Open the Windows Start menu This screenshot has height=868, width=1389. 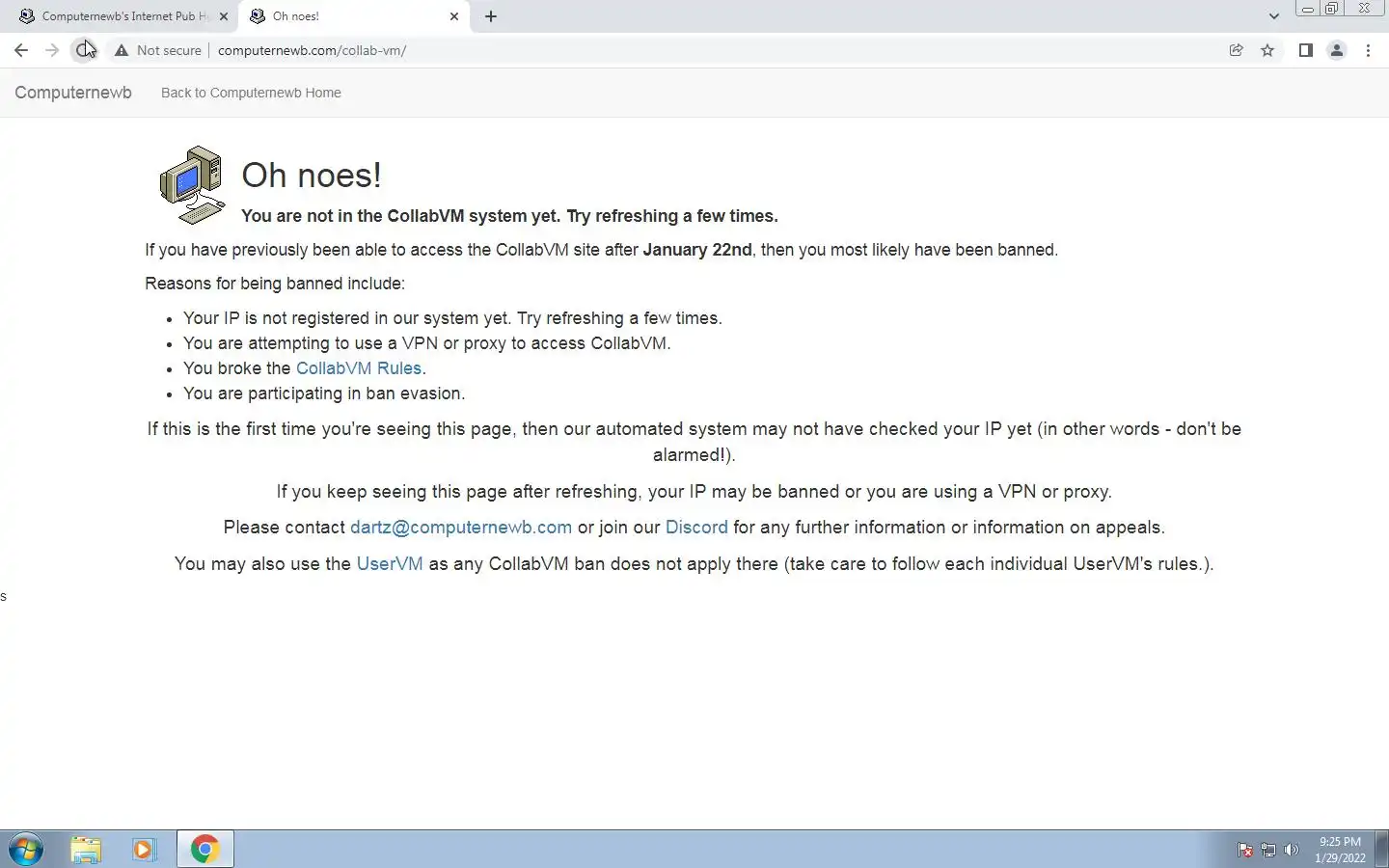[26, 850]
